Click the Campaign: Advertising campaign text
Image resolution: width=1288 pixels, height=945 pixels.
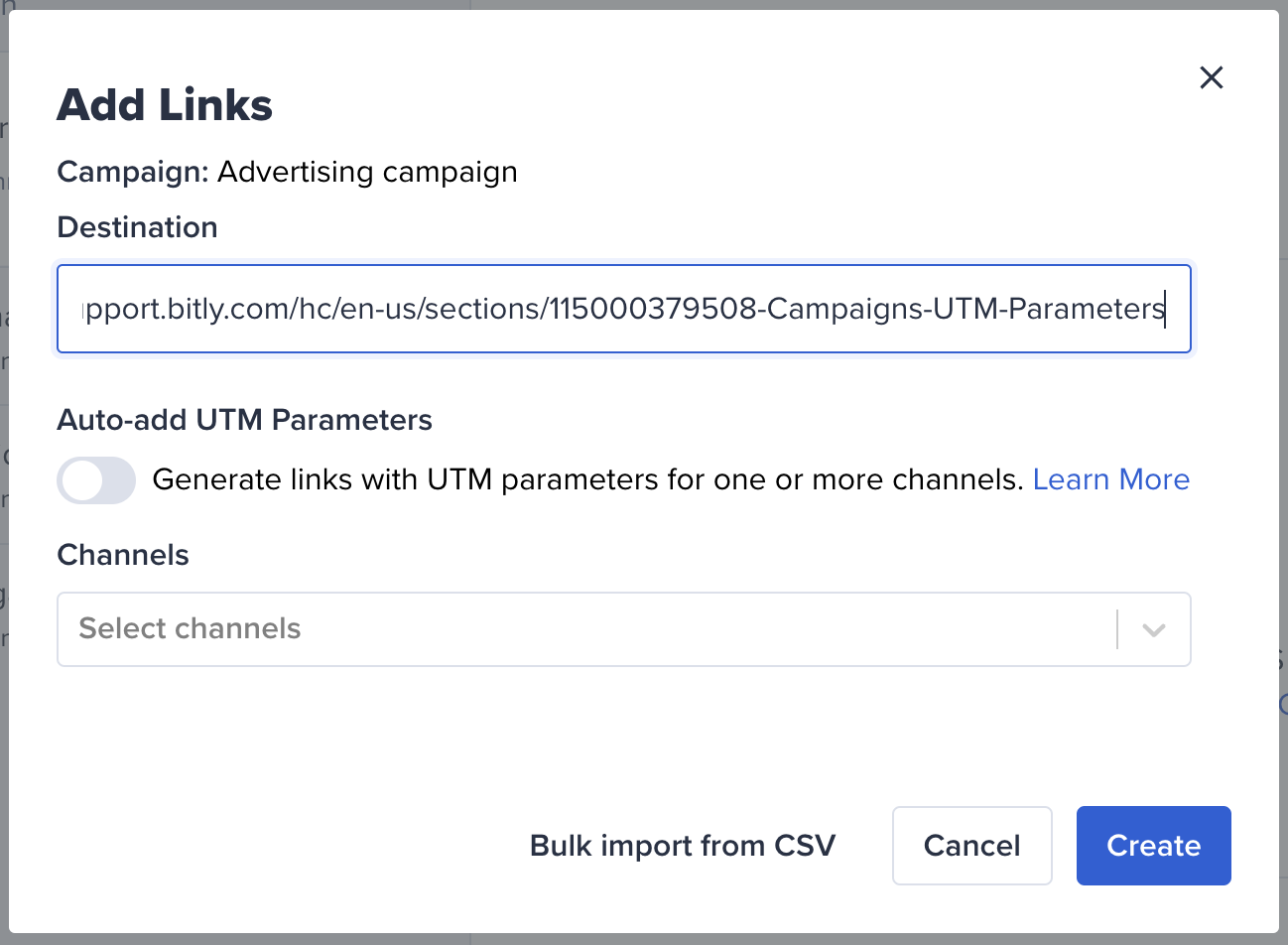287,172
